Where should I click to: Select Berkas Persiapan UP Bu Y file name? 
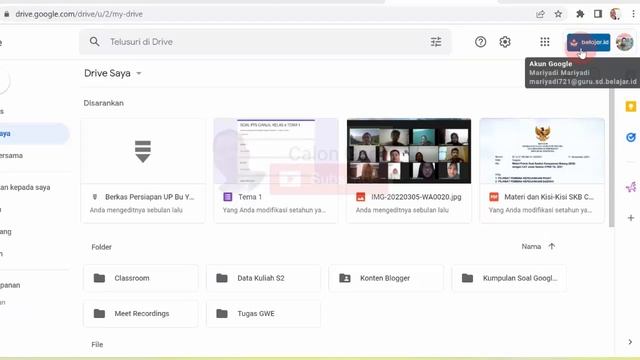click(150, 197)
